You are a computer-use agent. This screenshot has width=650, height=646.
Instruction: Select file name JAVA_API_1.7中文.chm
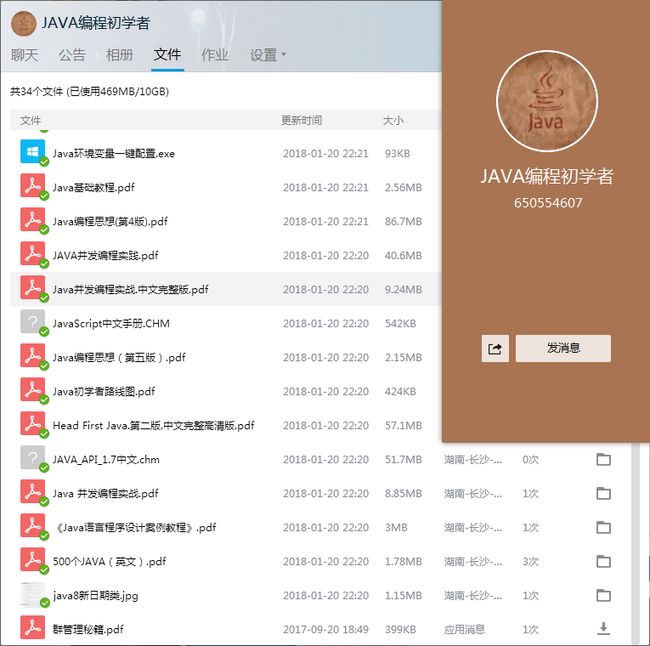click(106, 459)
